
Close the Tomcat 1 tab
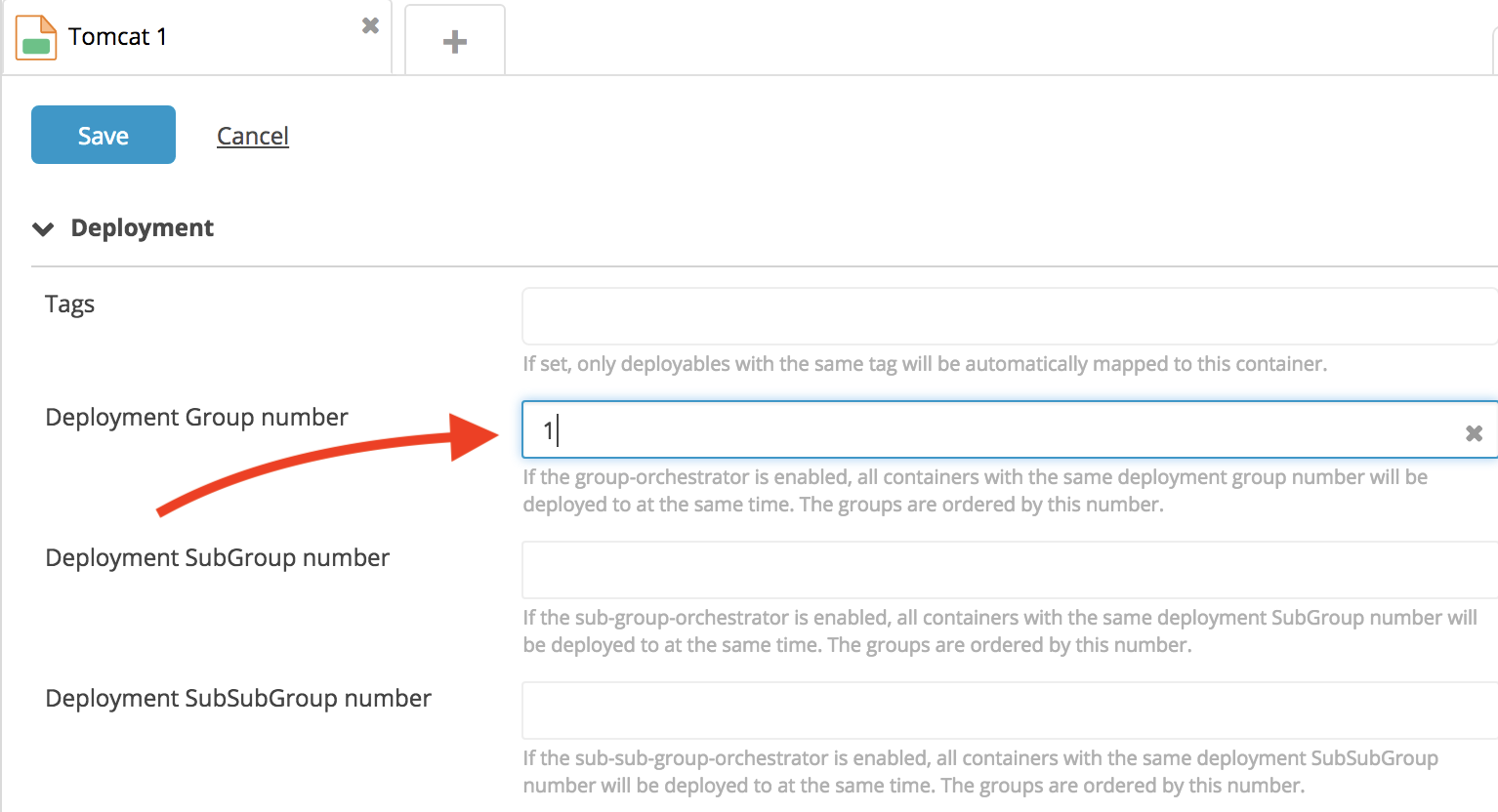tap(370, 25)
